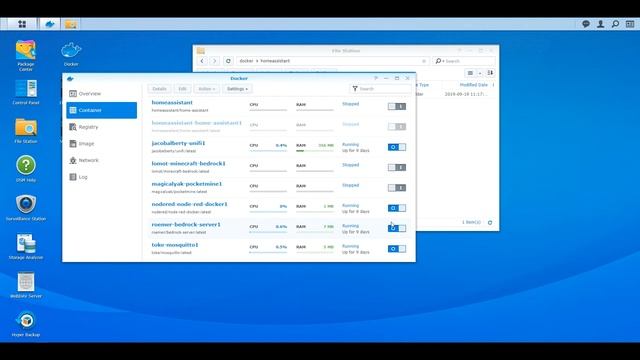Click the Docker whale icon in title bar
Screen dimensions: 640x360
click(70, 78)
